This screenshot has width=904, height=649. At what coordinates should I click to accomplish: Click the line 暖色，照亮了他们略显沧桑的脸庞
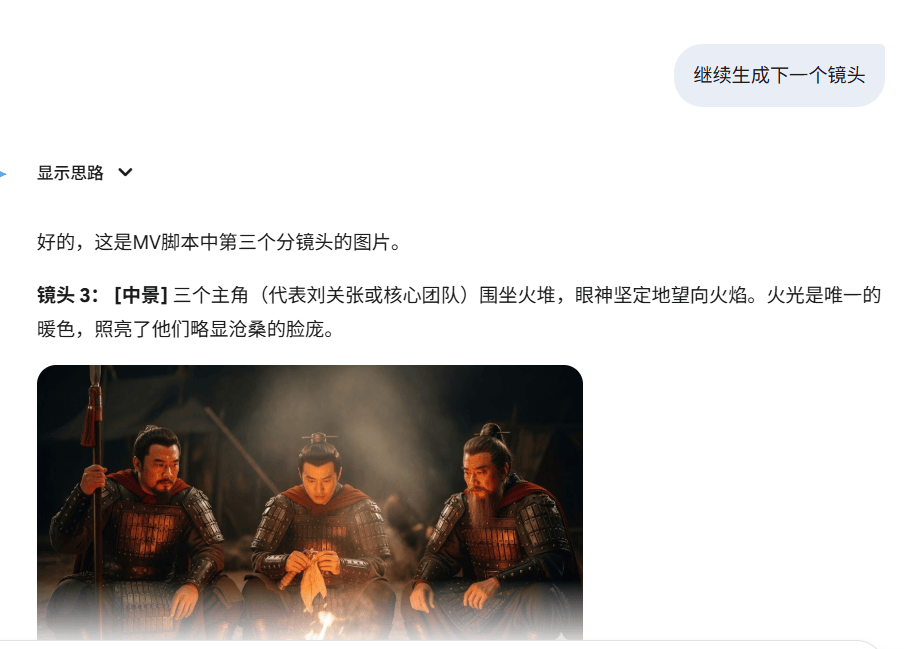click(185, 330)
